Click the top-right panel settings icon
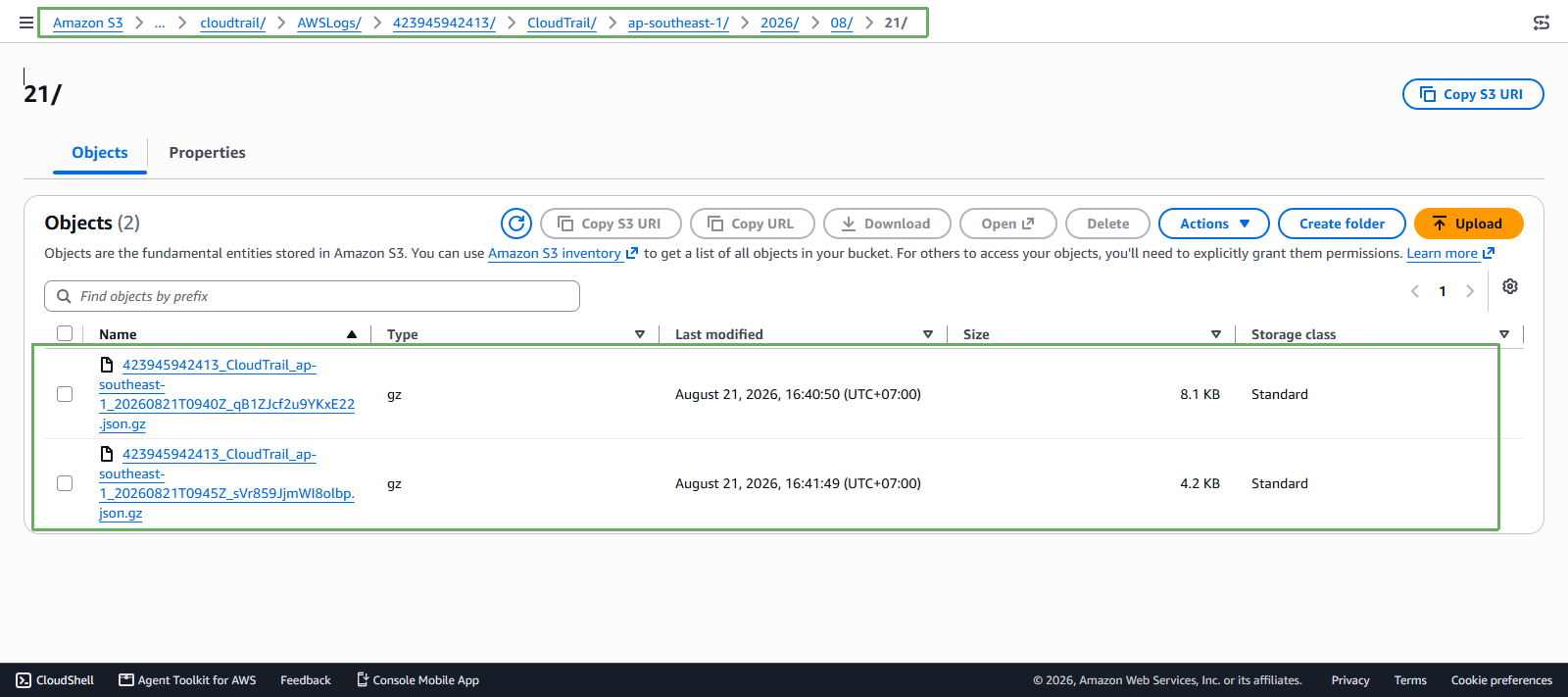Image resolution: width=1568 pixels, height=697 pixels. (1542, 23)
